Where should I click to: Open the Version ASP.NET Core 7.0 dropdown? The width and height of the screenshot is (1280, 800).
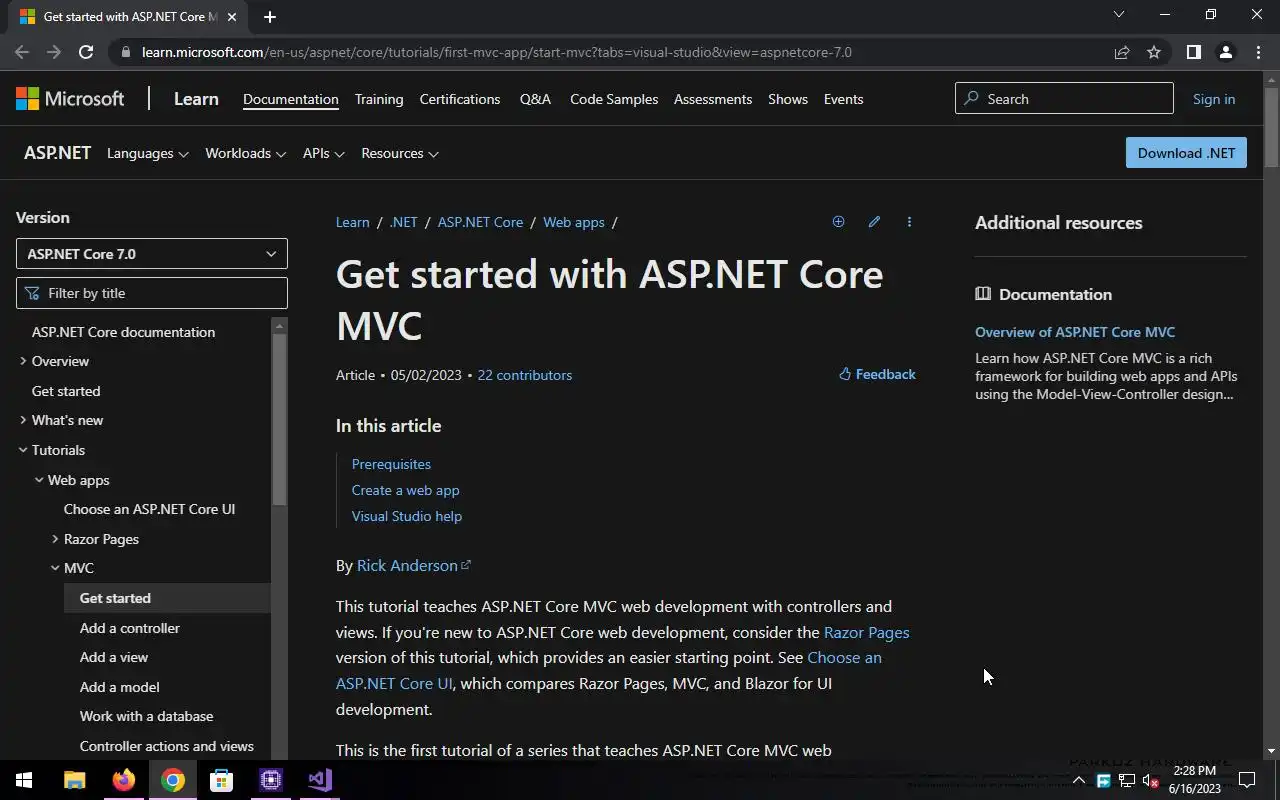(x=152, y=253)
